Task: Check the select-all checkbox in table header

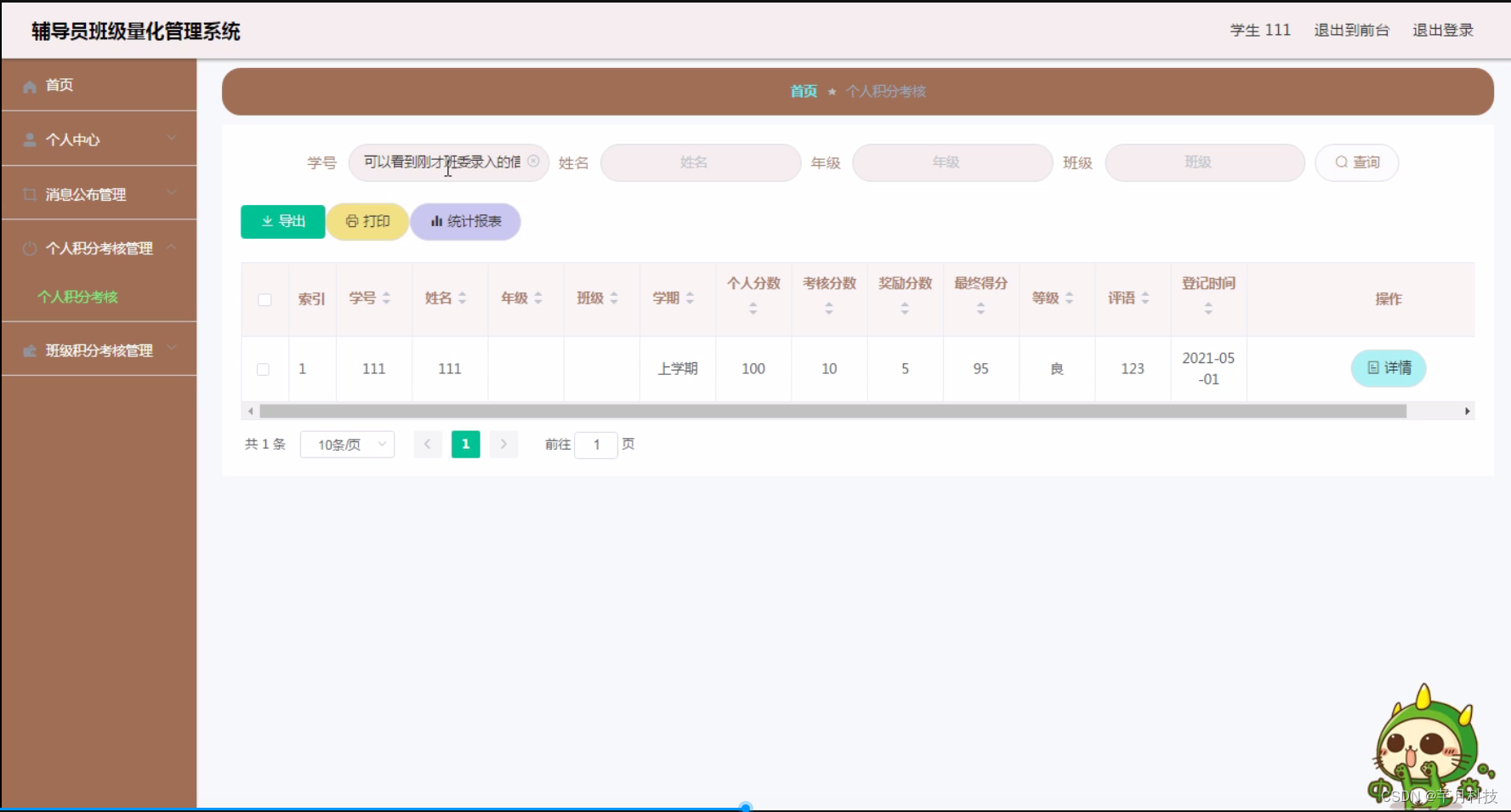Action: pyautogui.click(x=264, y=299)
